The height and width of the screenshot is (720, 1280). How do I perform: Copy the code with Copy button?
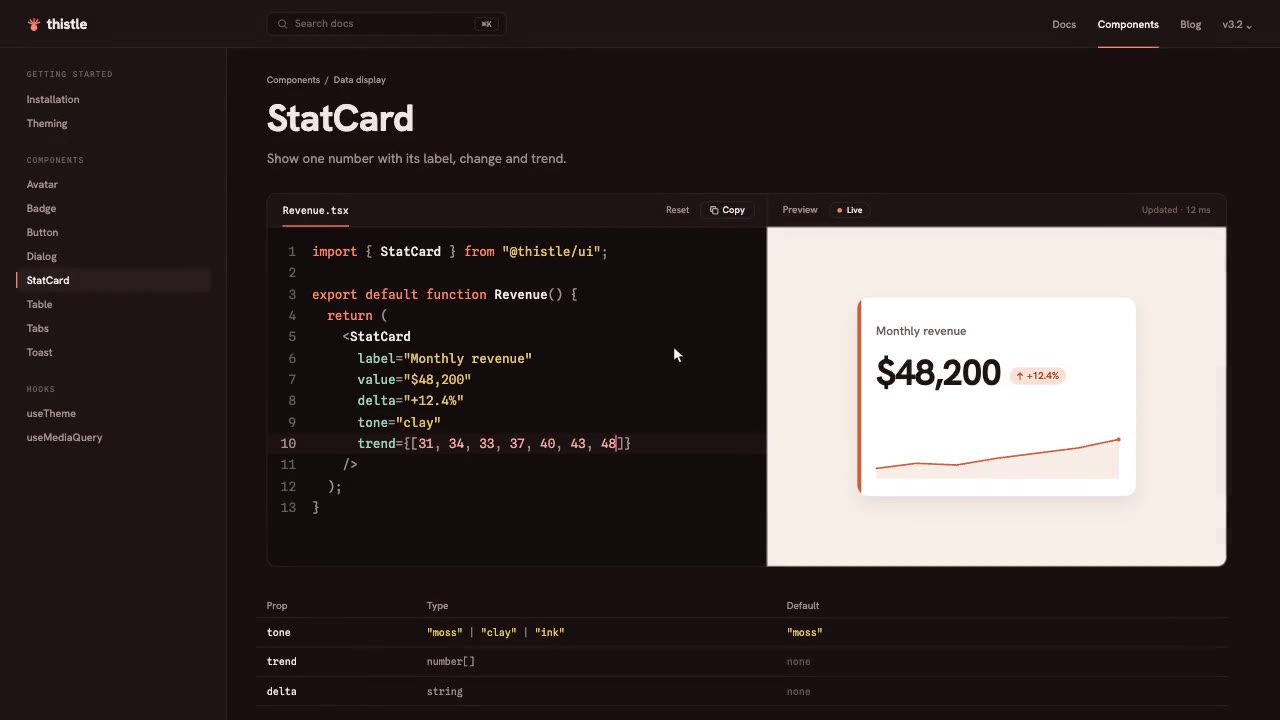point(727,210)
